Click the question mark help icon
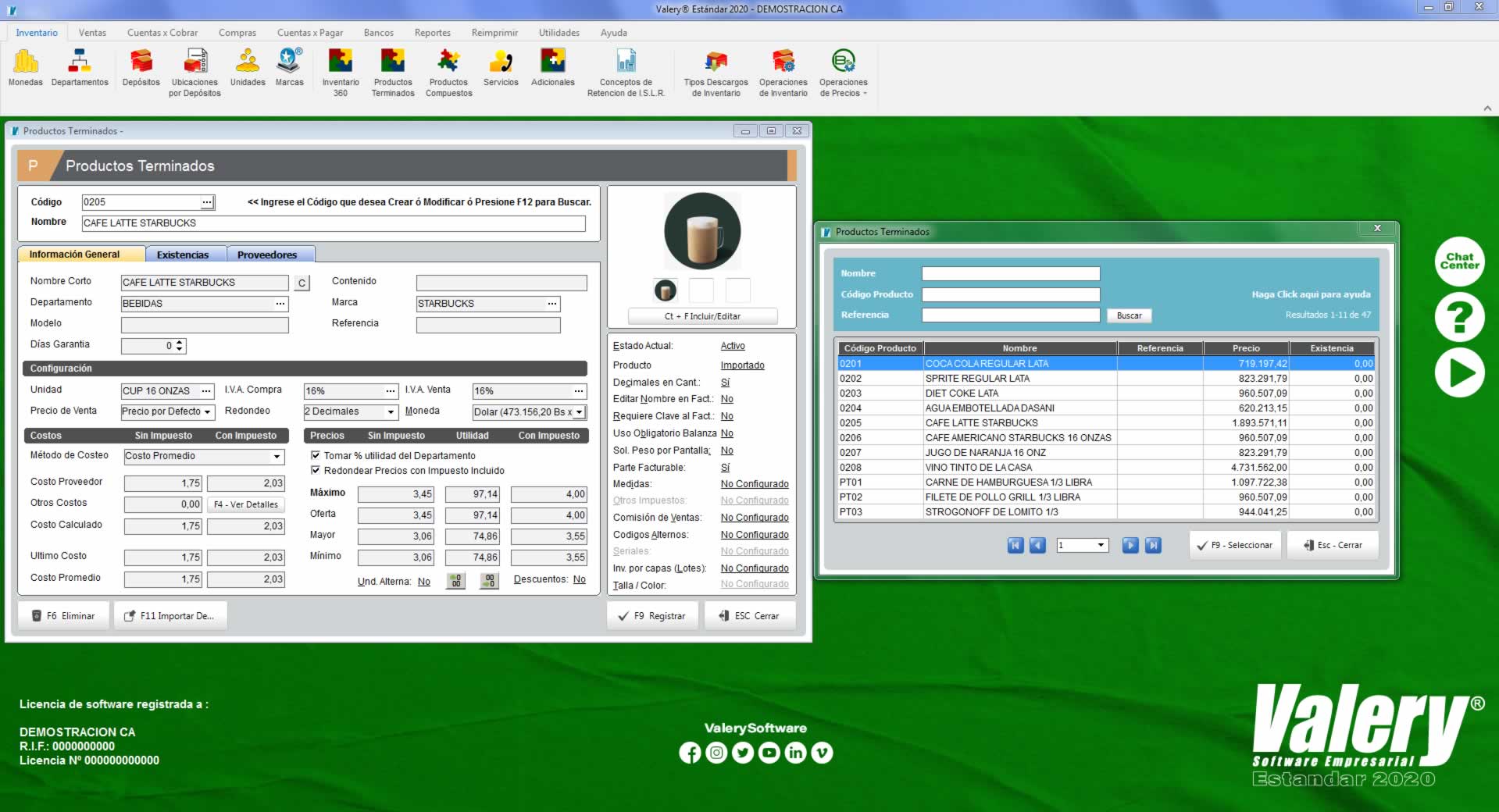This screenshot has height=812, width=1499. [x=1459, y=317]
